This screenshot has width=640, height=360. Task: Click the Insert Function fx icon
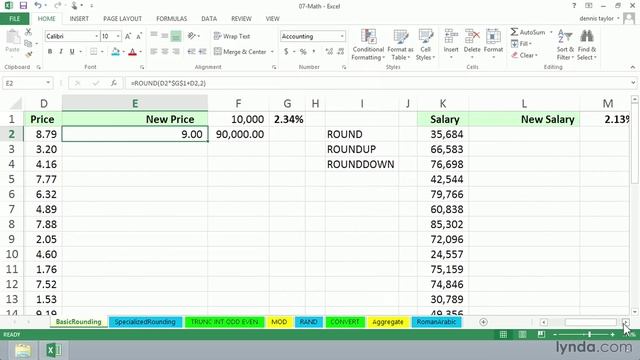point(114,83)
